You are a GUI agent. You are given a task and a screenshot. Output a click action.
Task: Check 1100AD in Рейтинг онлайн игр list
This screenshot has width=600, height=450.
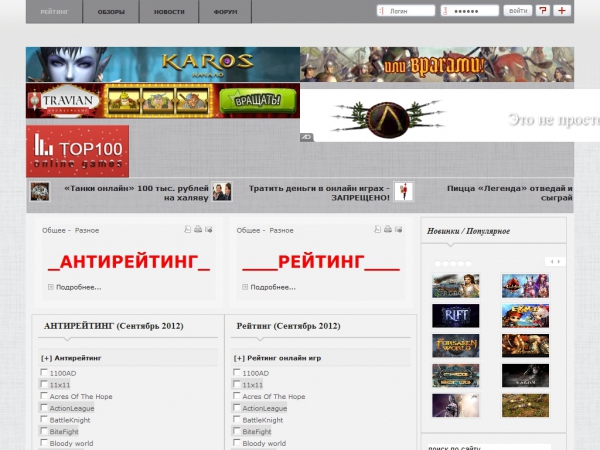pyautogui.click(x=237, y=372)
